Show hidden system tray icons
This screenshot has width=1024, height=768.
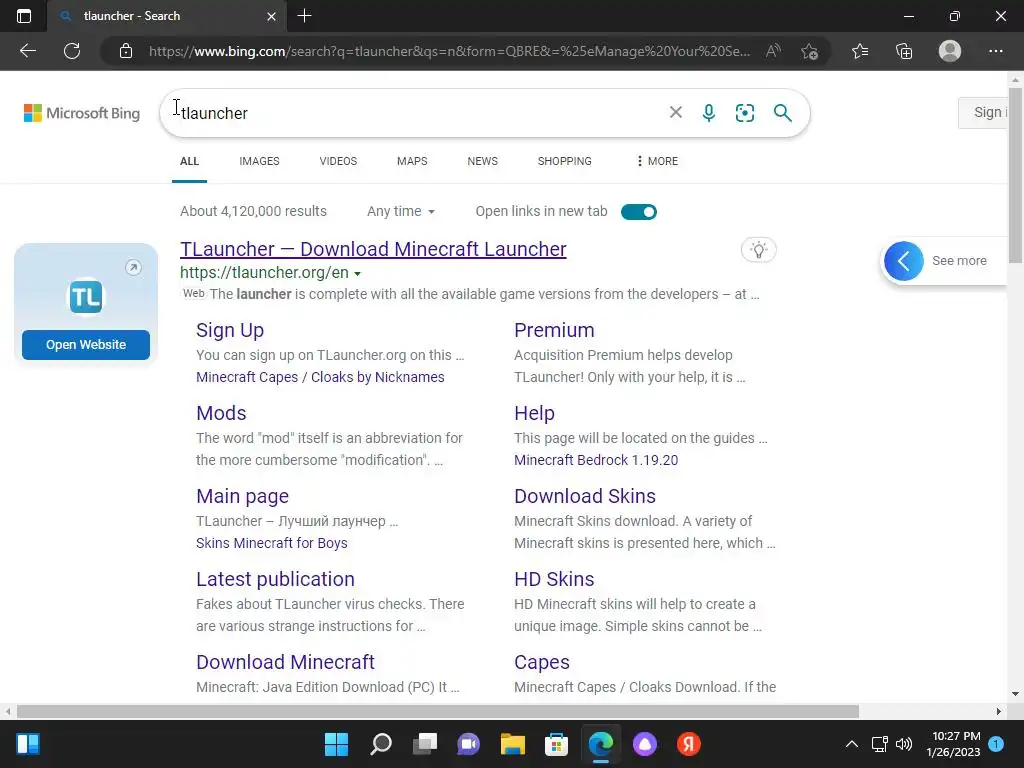[x=852, y=744]
